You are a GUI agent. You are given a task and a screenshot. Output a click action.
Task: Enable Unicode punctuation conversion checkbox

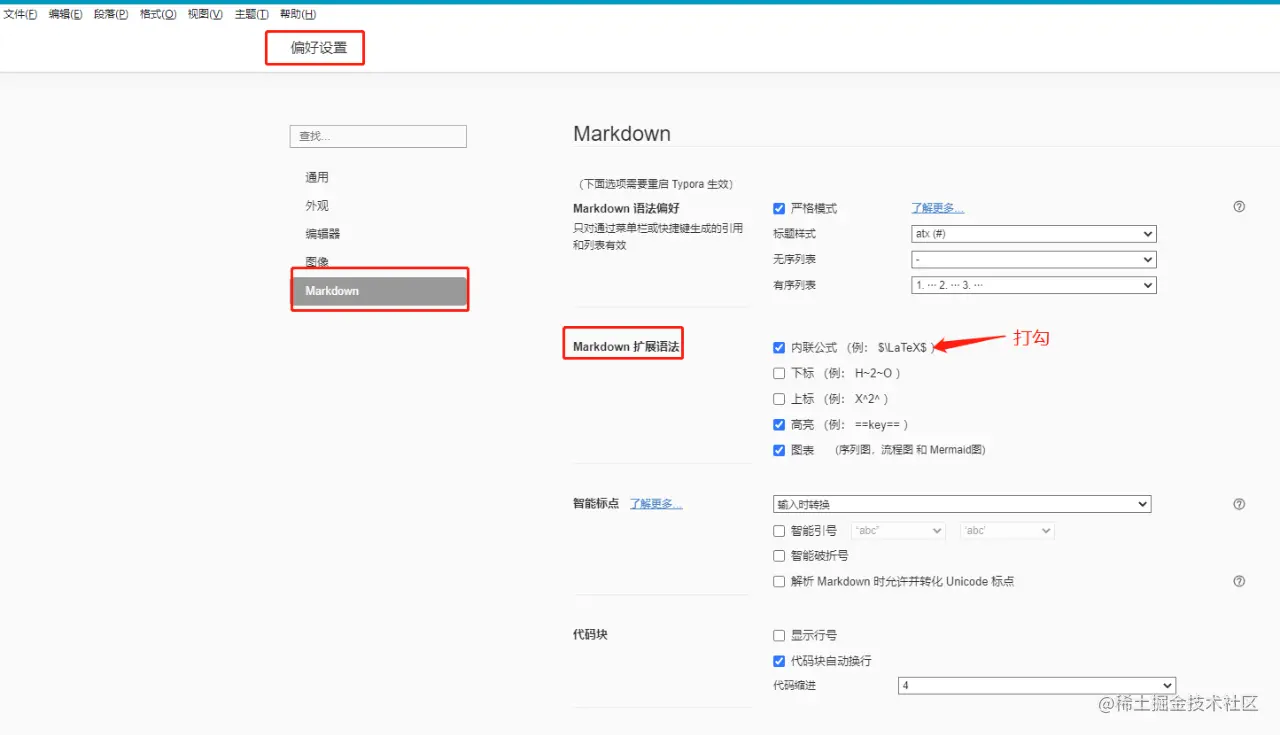779,581
